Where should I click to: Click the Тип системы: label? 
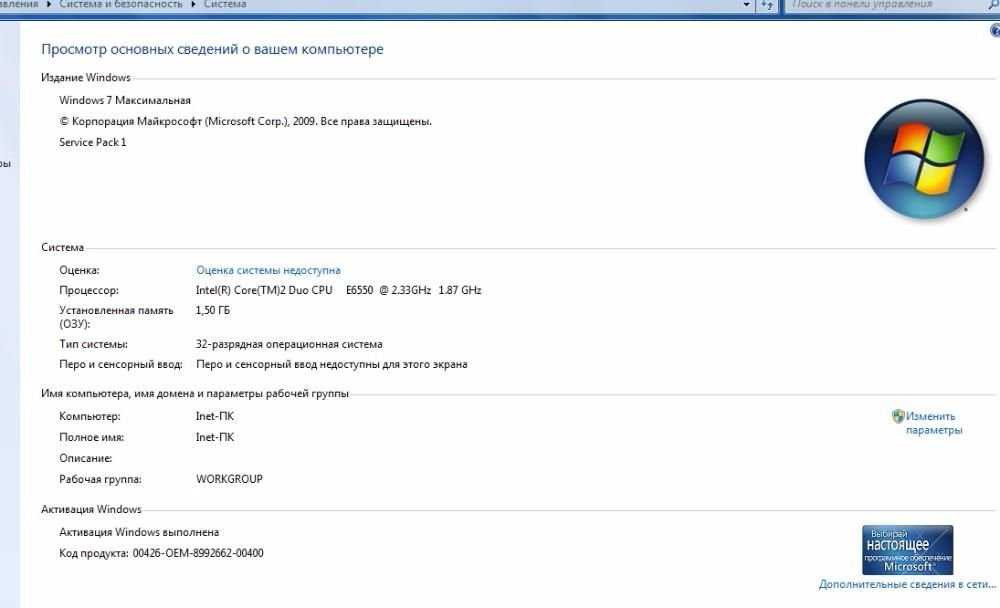pyautogui.click(x=93, y=344)
